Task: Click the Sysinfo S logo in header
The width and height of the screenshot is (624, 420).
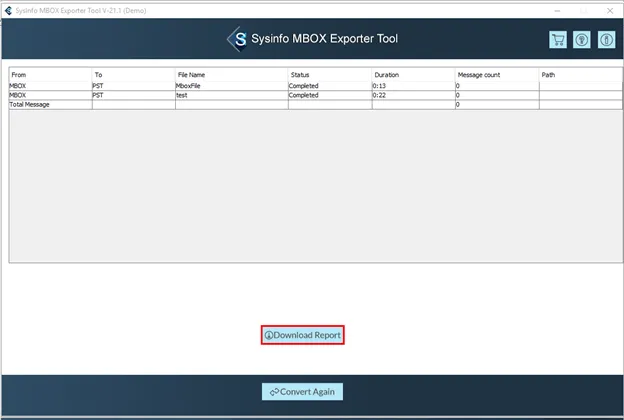Action: point(237,39)
